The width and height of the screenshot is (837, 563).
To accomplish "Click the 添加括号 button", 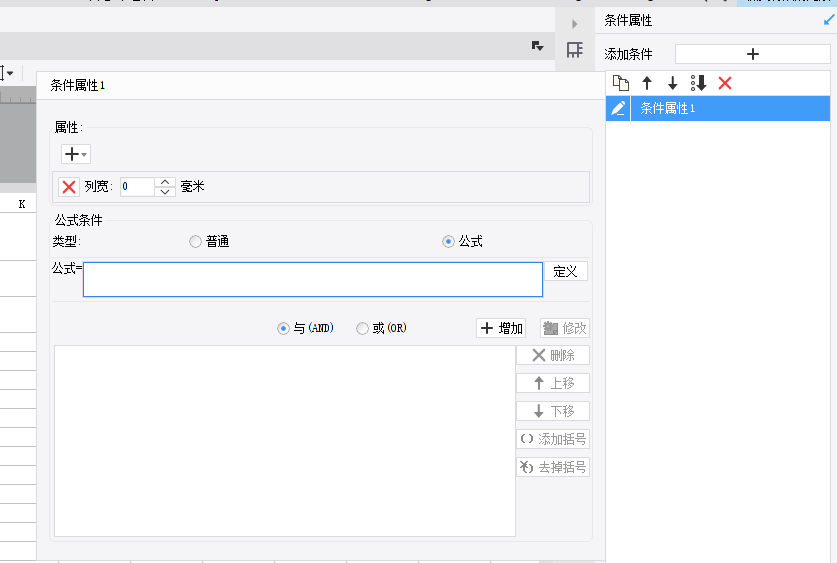I will pos(553,439).
